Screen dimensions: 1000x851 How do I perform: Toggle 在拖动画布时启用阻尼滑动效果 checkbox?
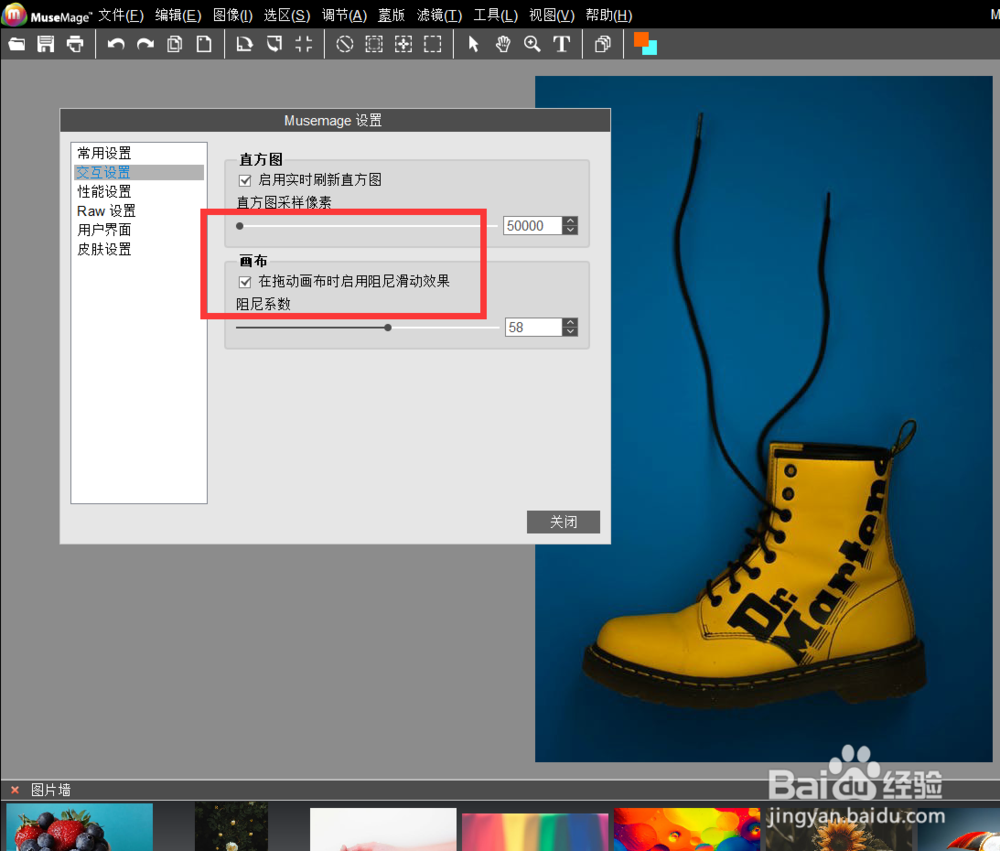(x=245, y=282)
